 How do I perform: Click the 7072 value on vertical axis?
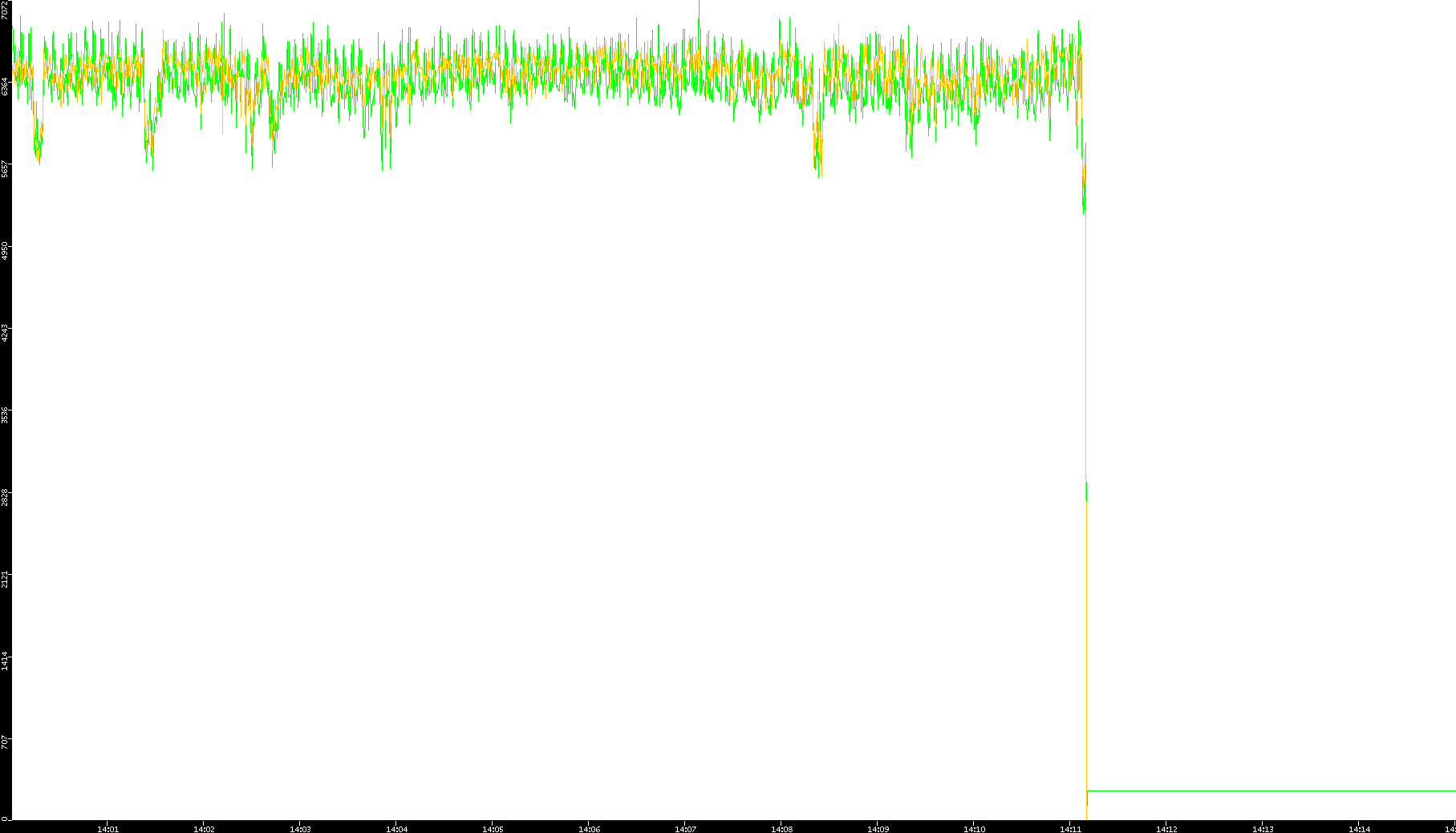click(x=5, y=10)
